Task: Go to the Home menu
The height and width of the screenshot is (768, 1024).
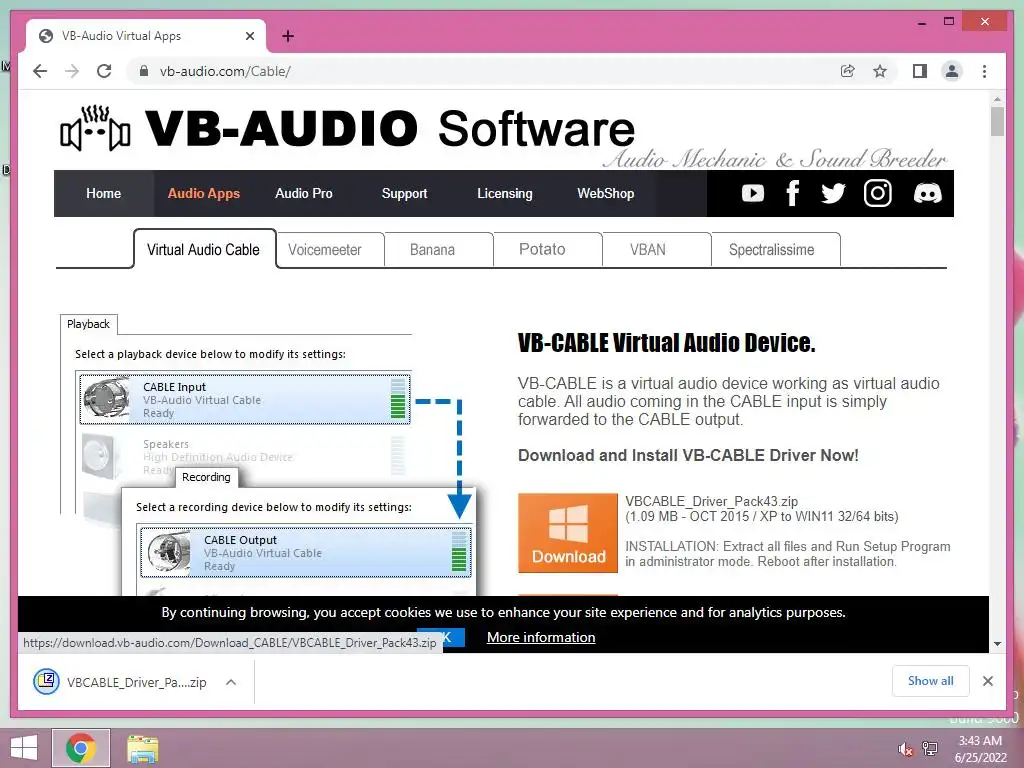Action: (x=103, y=193)
